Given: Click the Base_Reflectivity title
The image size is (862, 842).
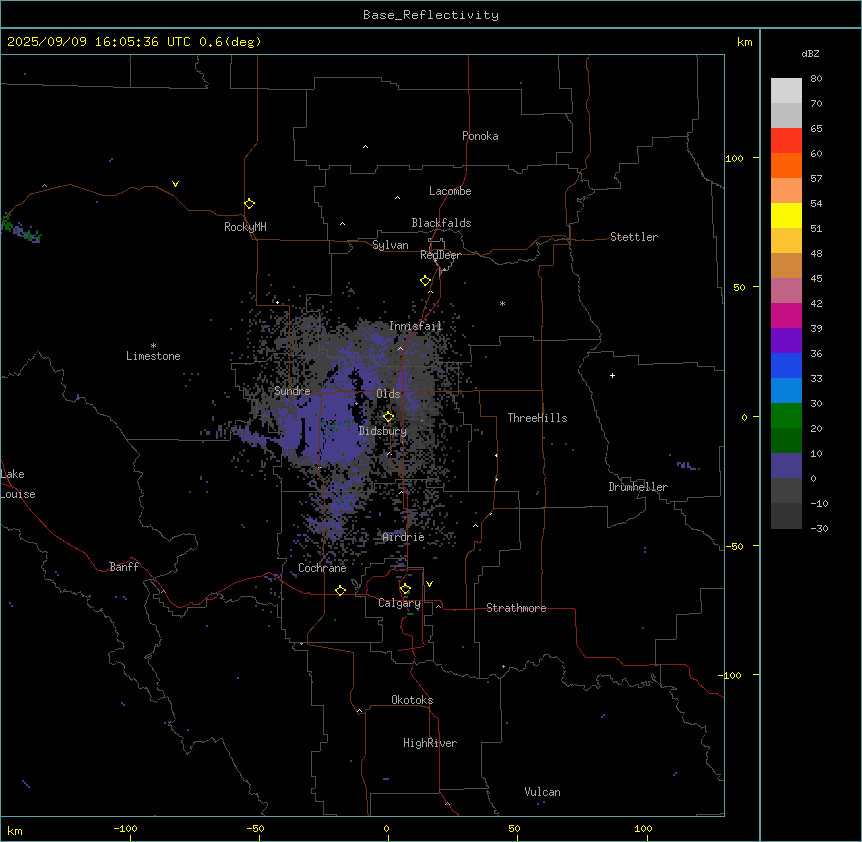Looking at the screenshot, I should (x=431, y=15).
